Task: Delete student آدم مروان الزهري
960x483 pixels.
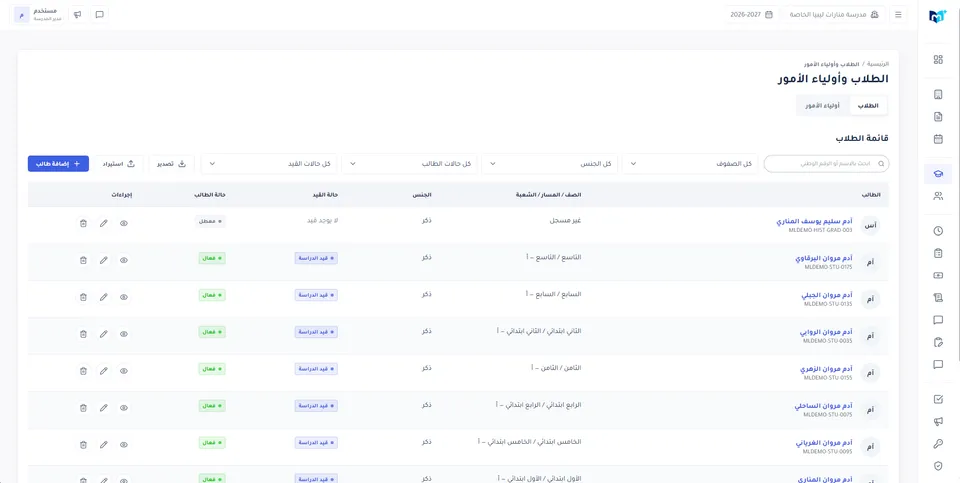Action: click(83, 371)
